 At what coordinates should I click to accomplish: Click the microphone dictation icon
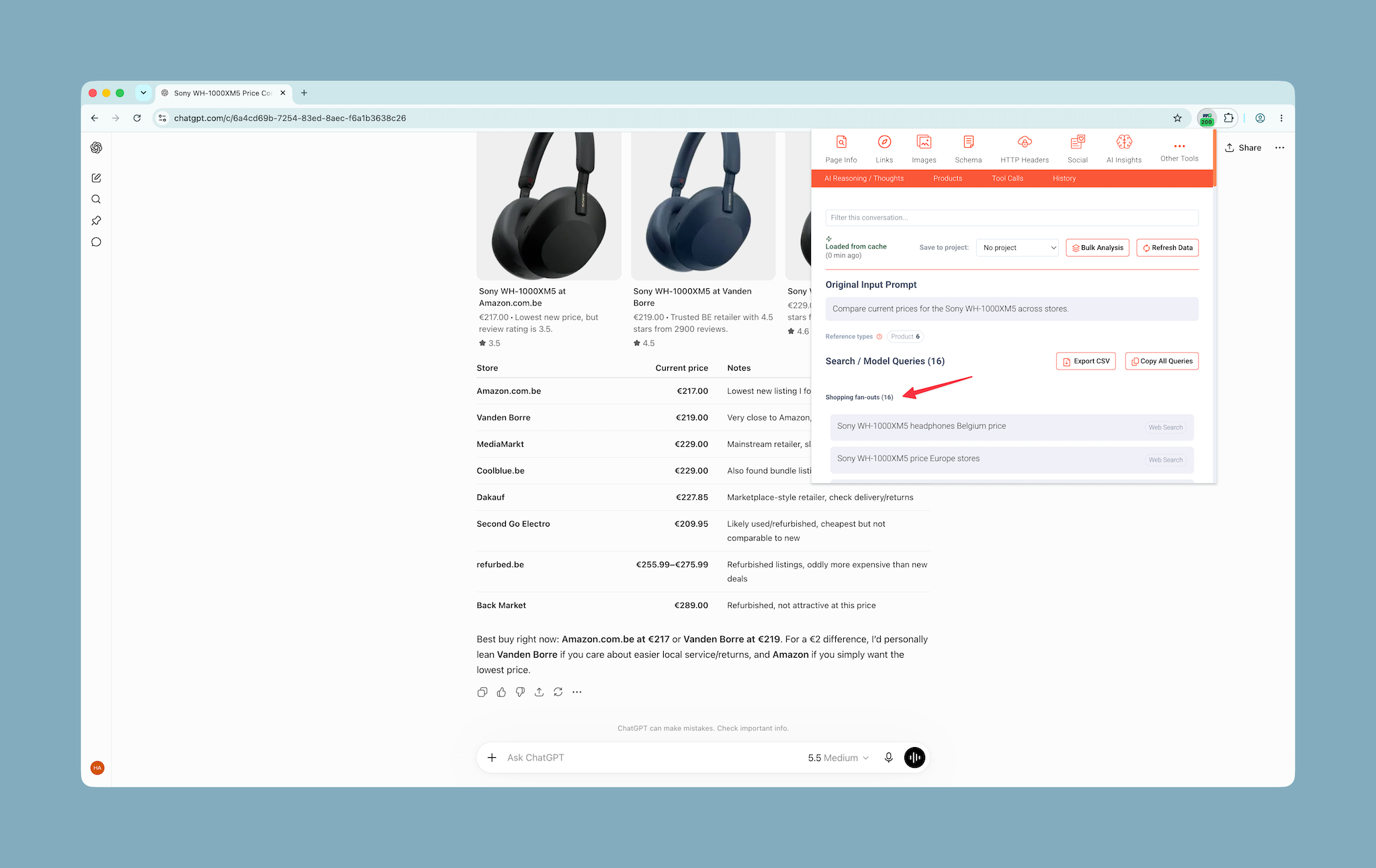888,758
